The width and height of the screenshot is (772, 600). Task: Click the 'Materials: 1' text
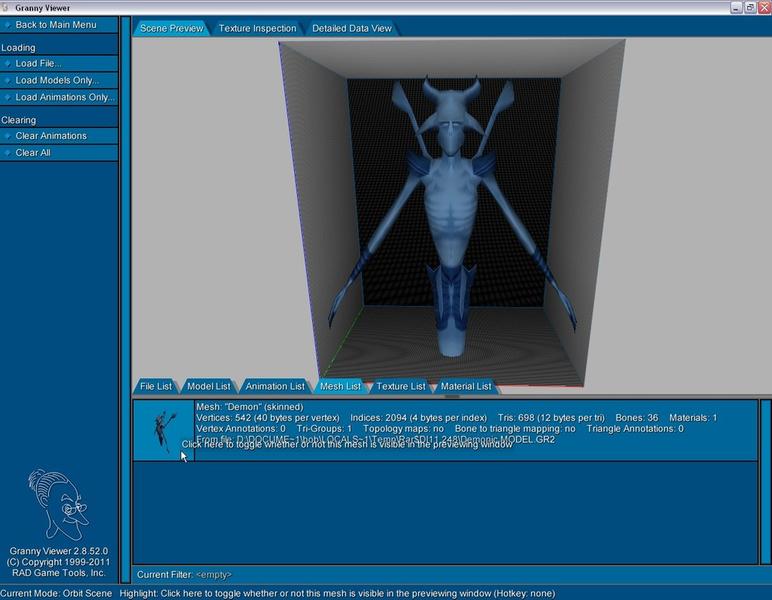point(693,418)
